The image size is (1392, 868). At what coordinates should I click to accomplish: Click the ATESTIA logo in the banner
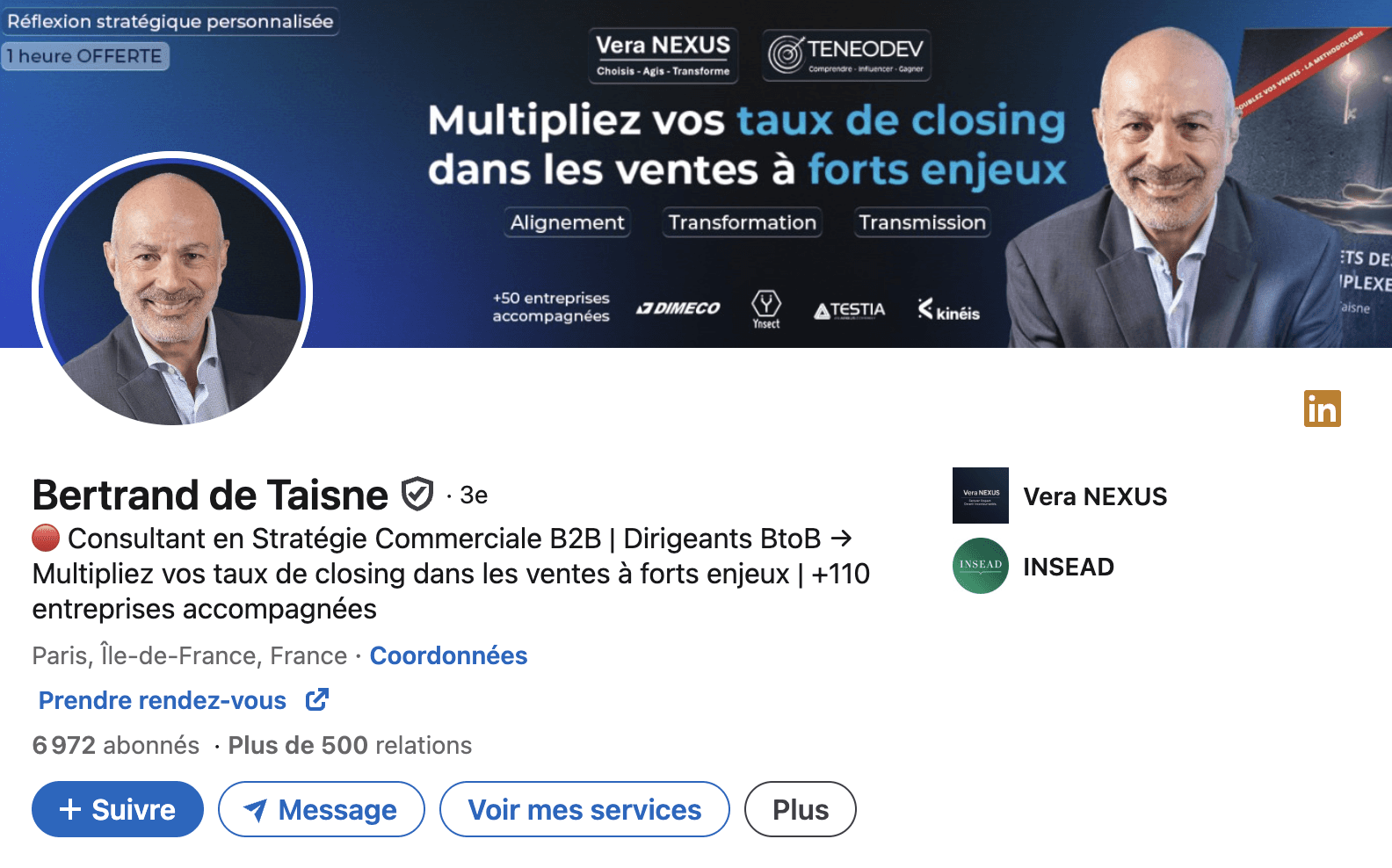point(849,310)
